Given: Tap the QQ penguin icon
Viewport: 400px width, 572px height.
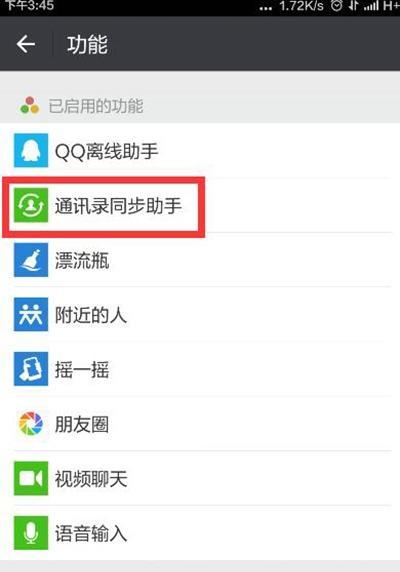Looking at the screenshot, I should point(31,150).
